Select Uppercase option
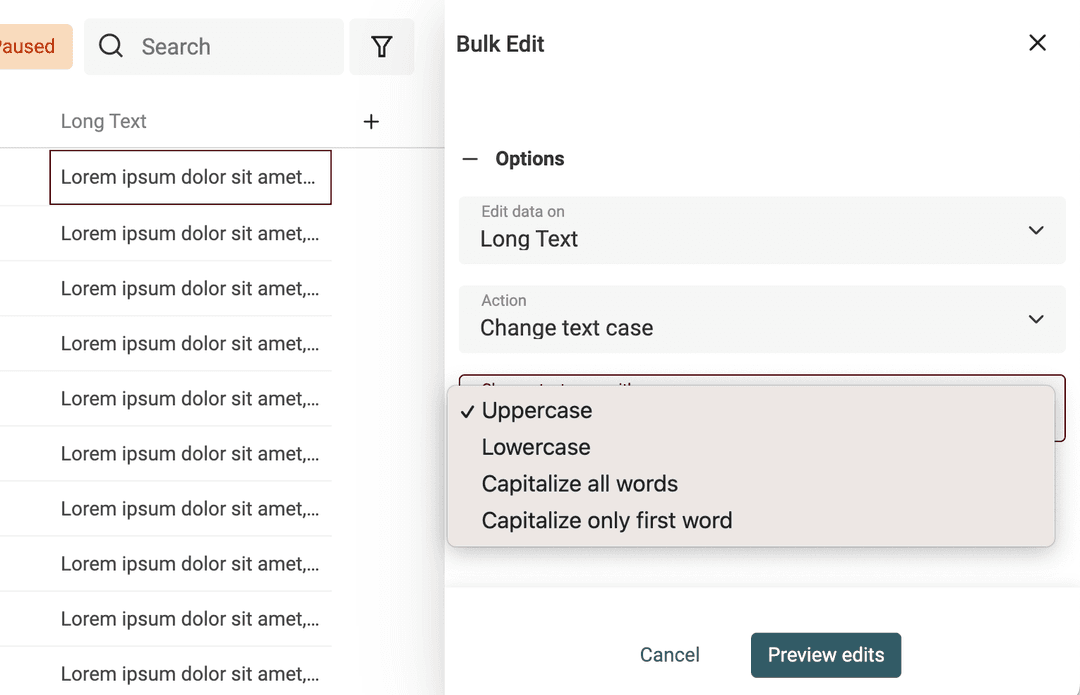Screen dimensions: 1080x695 pyautogui.click(x=537, y=410)
